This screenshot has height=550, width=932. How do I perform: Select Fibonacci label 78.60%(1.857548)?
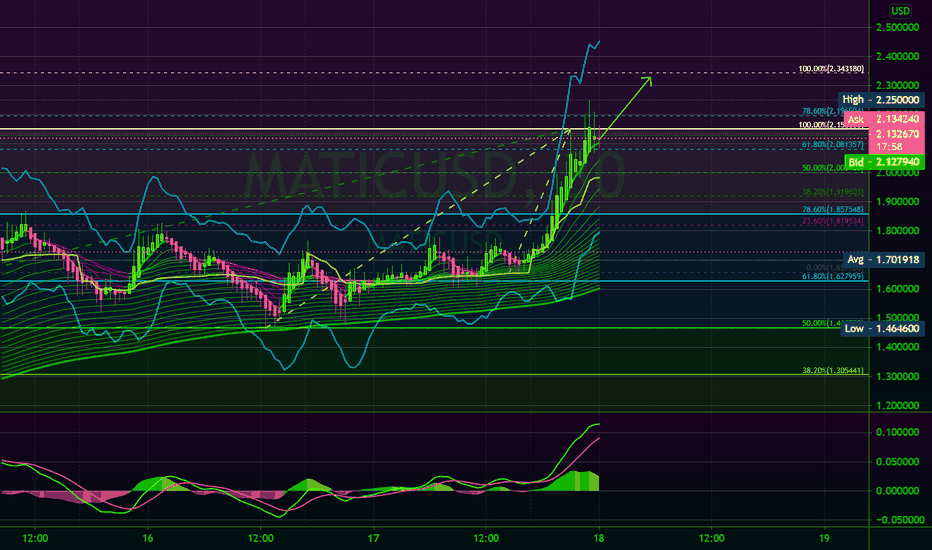point(833,209)
